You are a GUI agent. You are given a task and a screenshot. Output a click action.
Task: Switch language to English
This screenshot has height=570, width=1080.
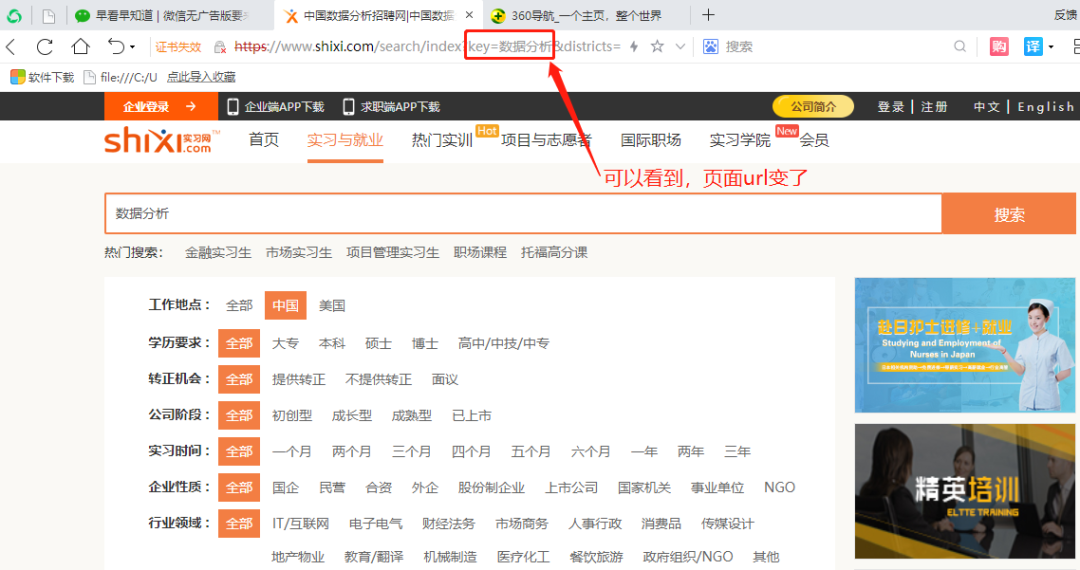coord(1046,107)
